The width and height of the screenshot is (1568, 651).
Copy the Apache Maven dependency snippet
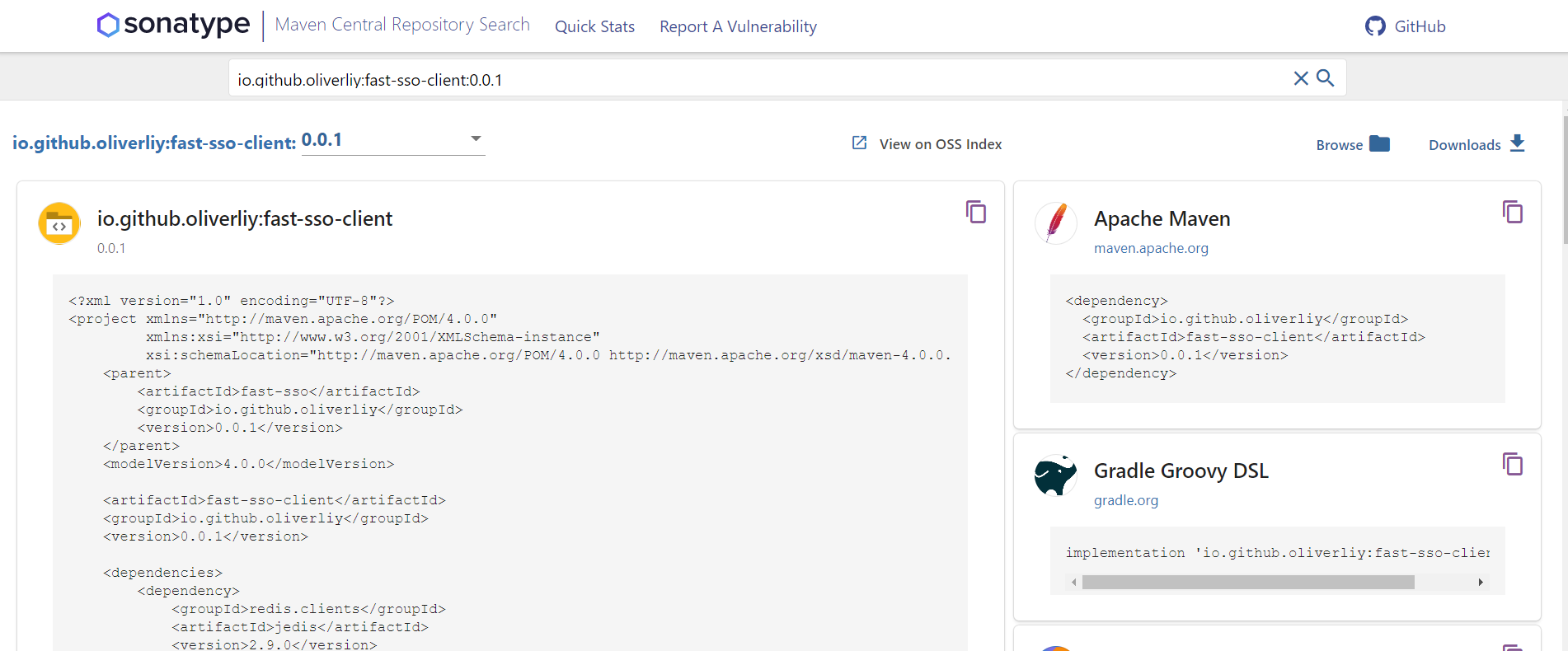[1513, 213]
